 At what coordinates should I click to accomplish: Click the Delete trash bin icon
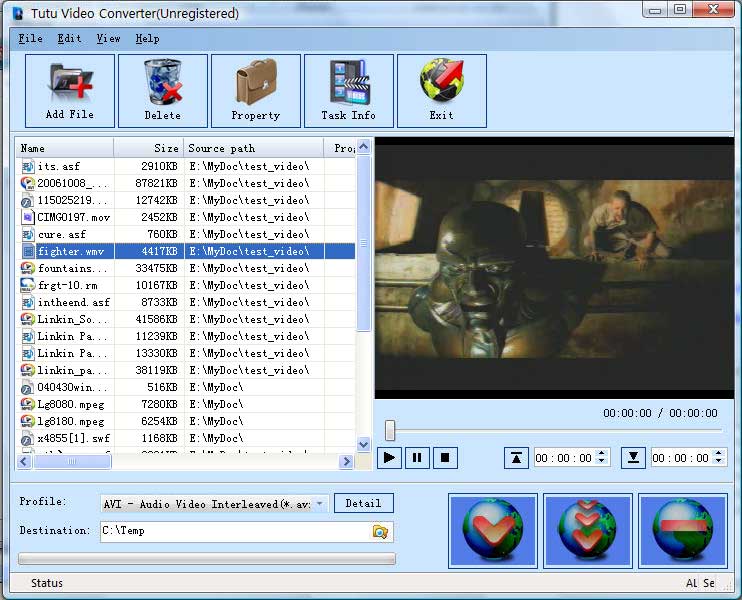(x=163, y=90)
